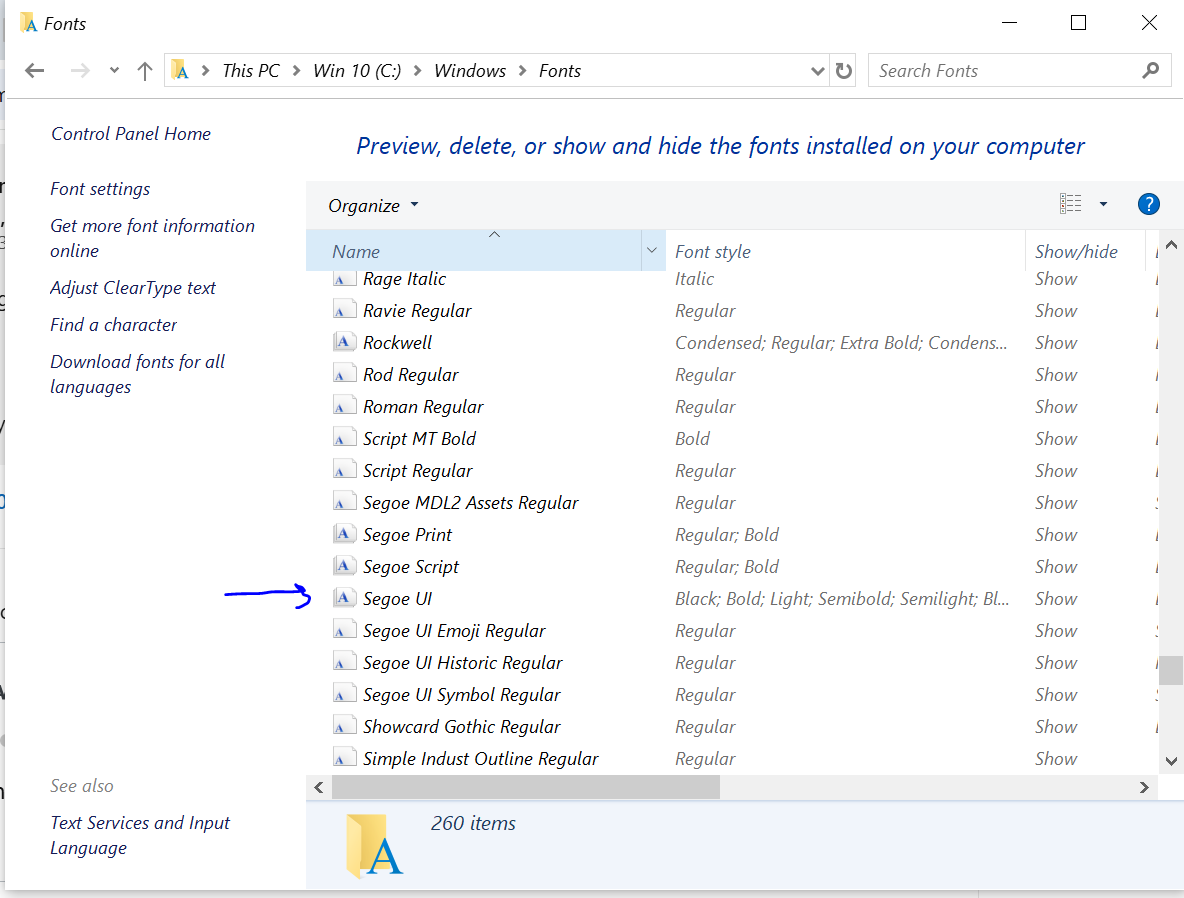Select the Segoe MDL2 Assets Regular icon
The width and height of the screenshot is (1184, 898).
(344, 502)
